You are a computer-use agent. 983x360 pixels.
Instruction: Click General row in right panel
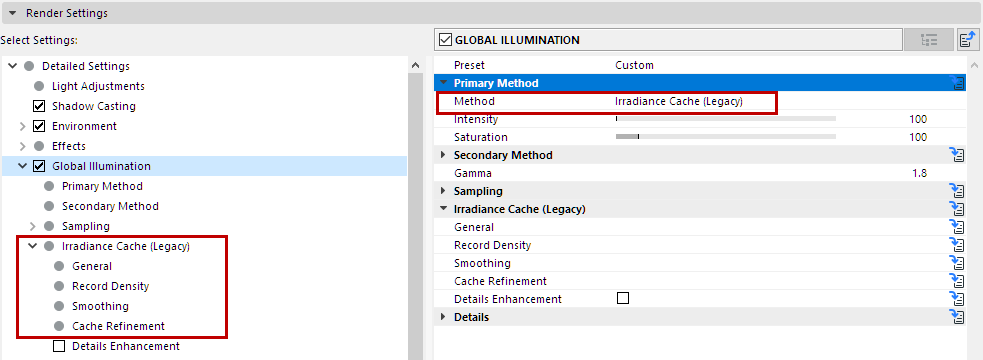point(700,227)
